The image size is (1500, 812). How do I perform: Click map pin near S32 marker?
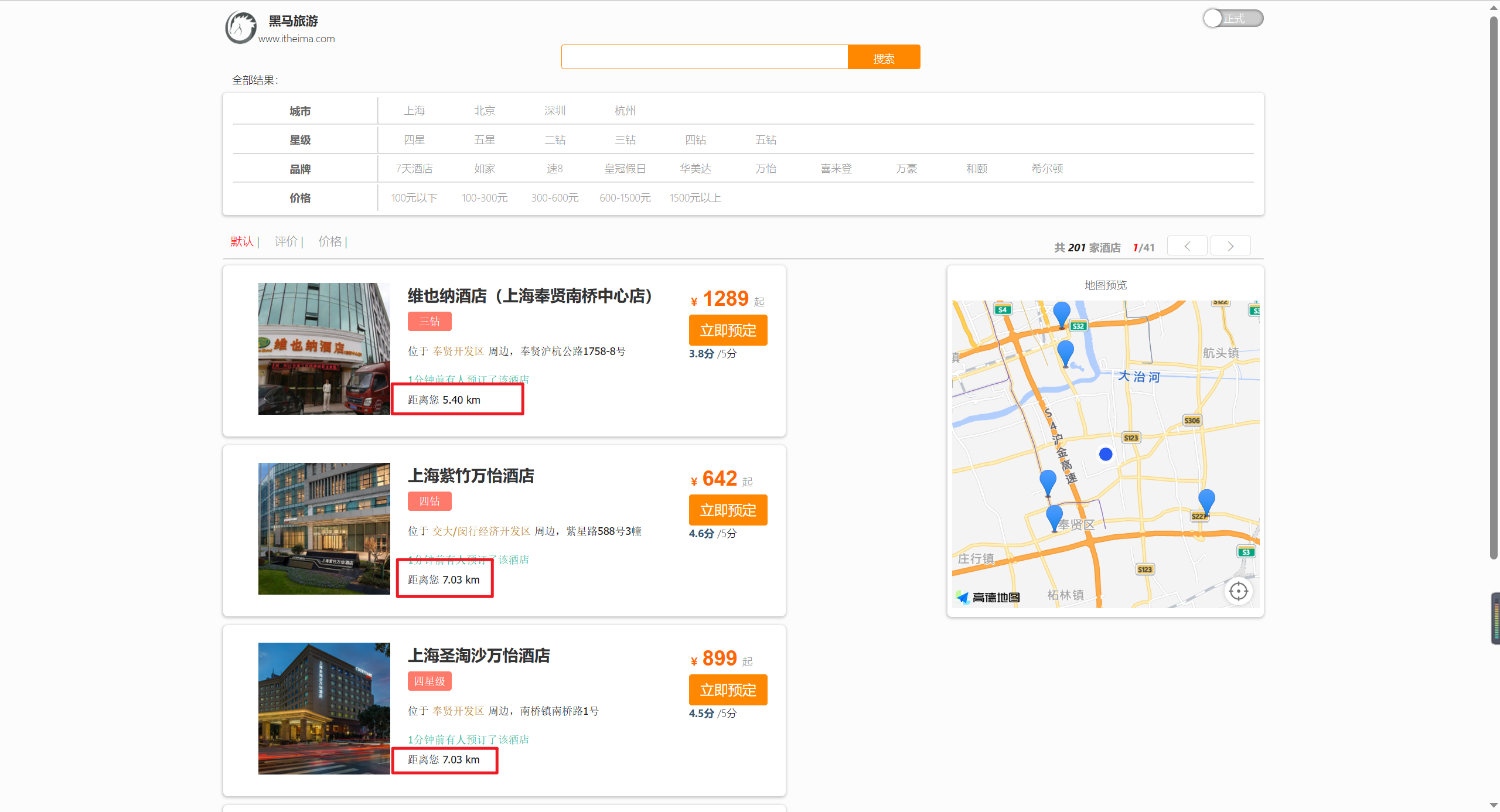click(1062, 315)
